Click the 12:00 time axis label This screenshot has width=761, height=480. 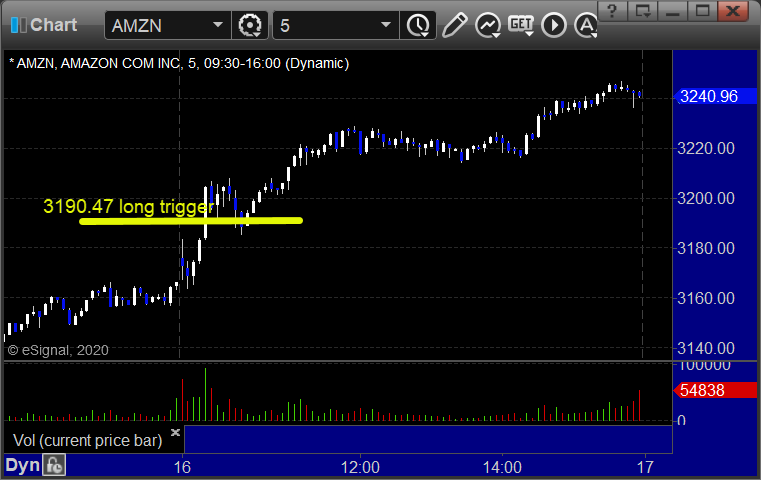(360, 467)
